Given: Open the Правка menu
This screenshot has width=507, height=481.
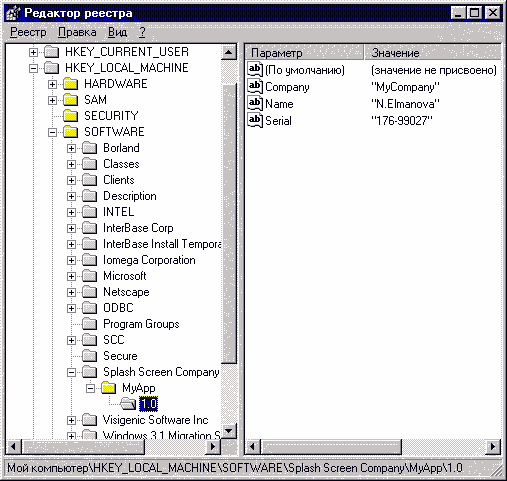Looking at the screenshot, I should click(77, 32).
